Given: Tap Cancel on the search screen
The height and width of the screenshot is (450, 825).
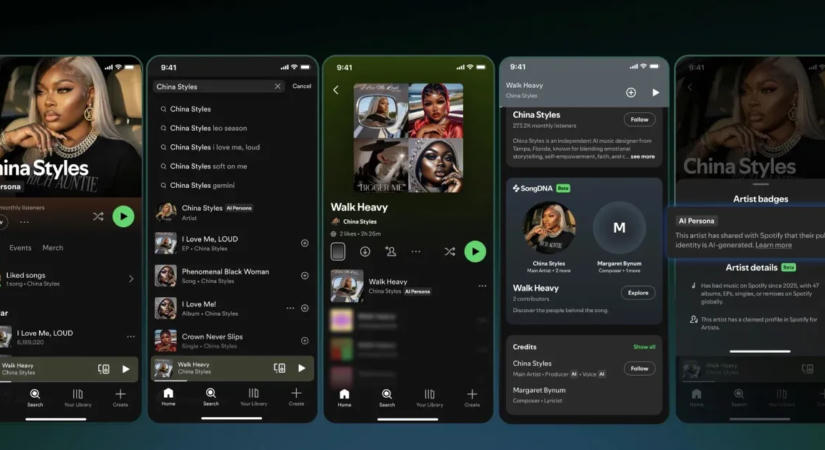Looking at the screenshot, I should (301, 86).
